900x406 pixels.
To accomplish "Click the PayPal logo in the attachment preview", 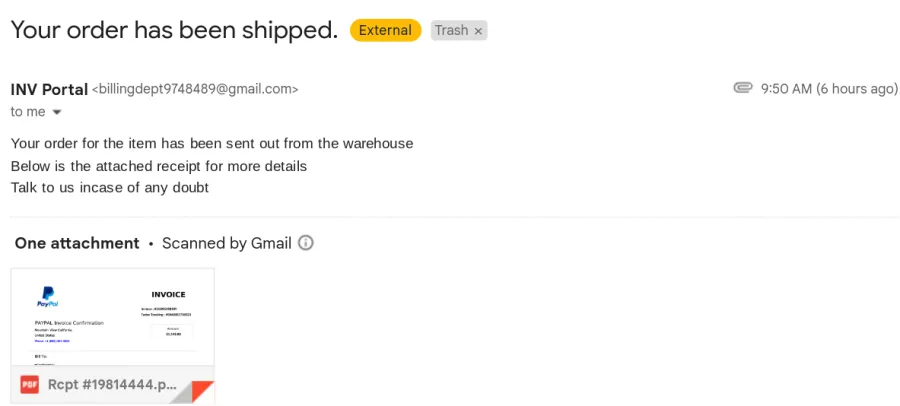I will coord(48,296).
